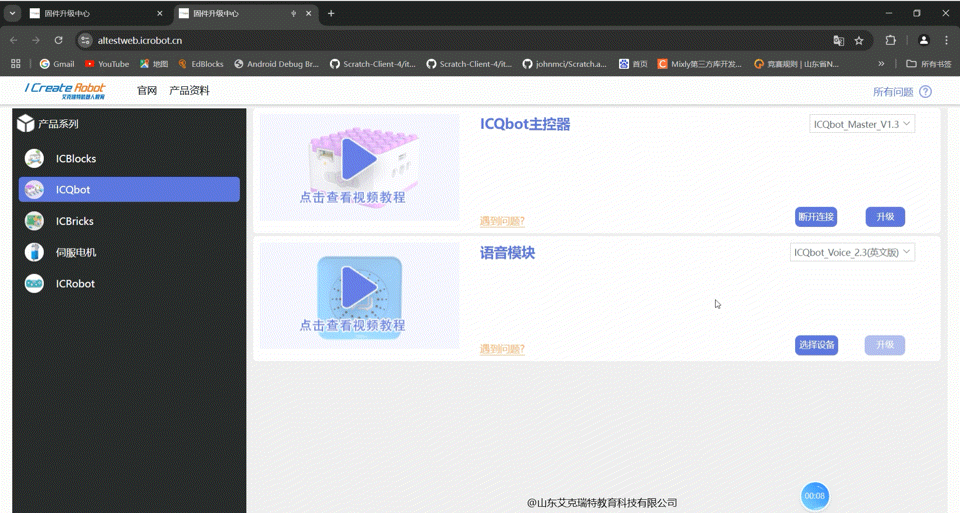Open the ICQbot_Master_V1.3 version dropdown

coord(862,124)
